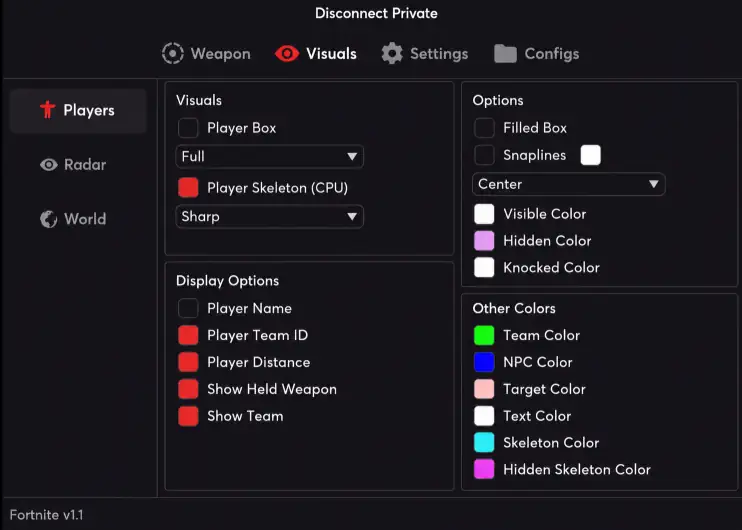Open the Configs folder tab
Screen dimensions: 742x530
click(537, 53)
